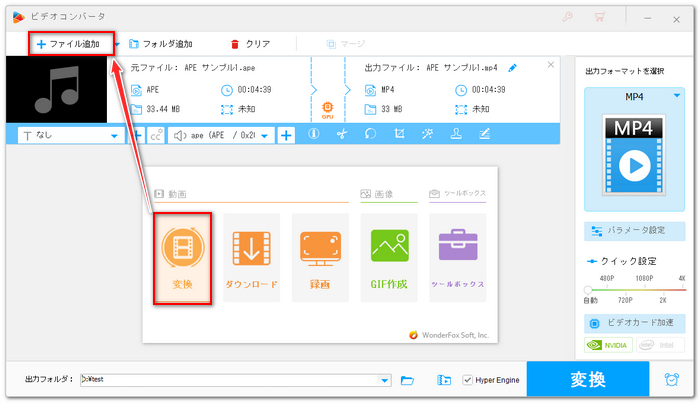The width and height of the screenshot is (700, 403).
Task: Select the 変換 converter module
Action: [182, 258]
